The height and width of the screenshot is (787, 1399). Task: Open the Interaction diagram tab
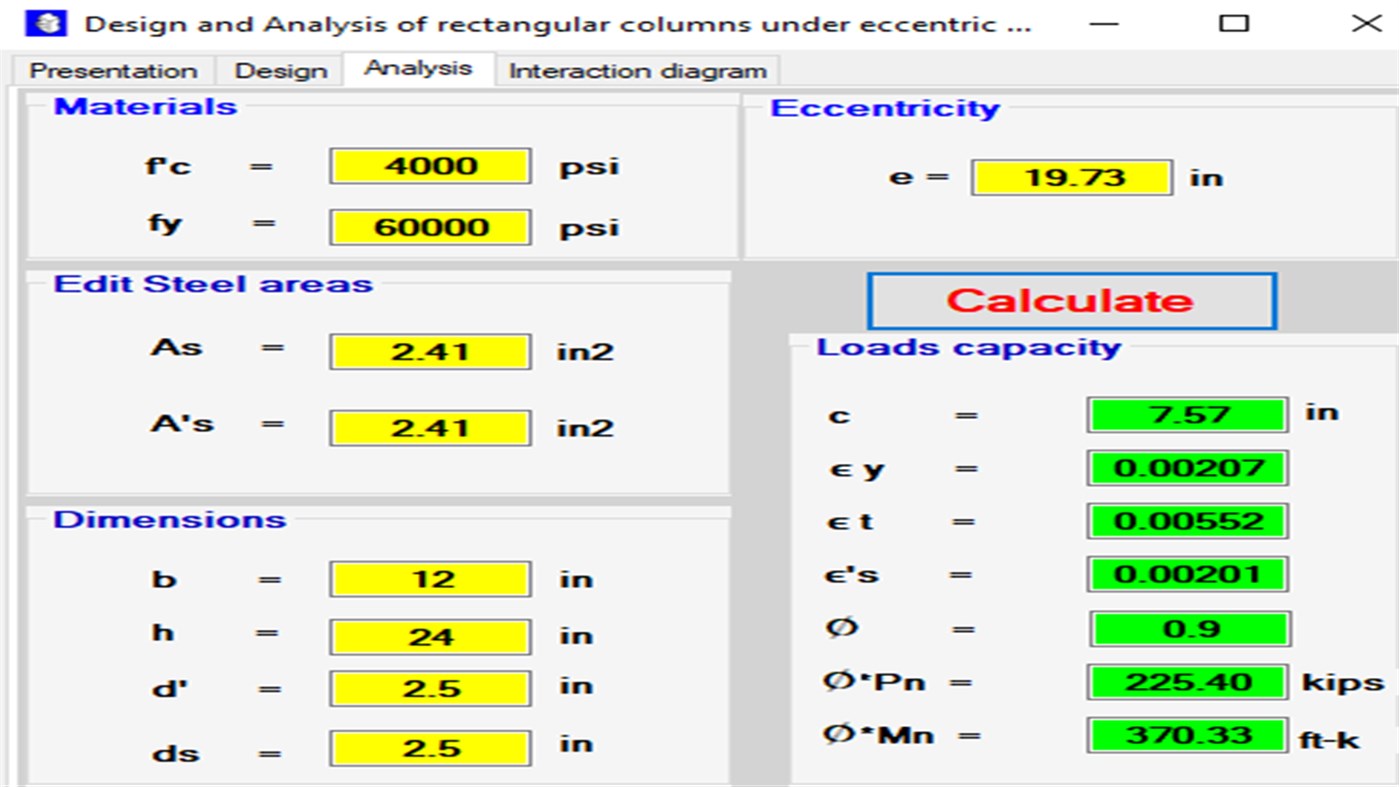pyautogui.click(x=637, y=70)
